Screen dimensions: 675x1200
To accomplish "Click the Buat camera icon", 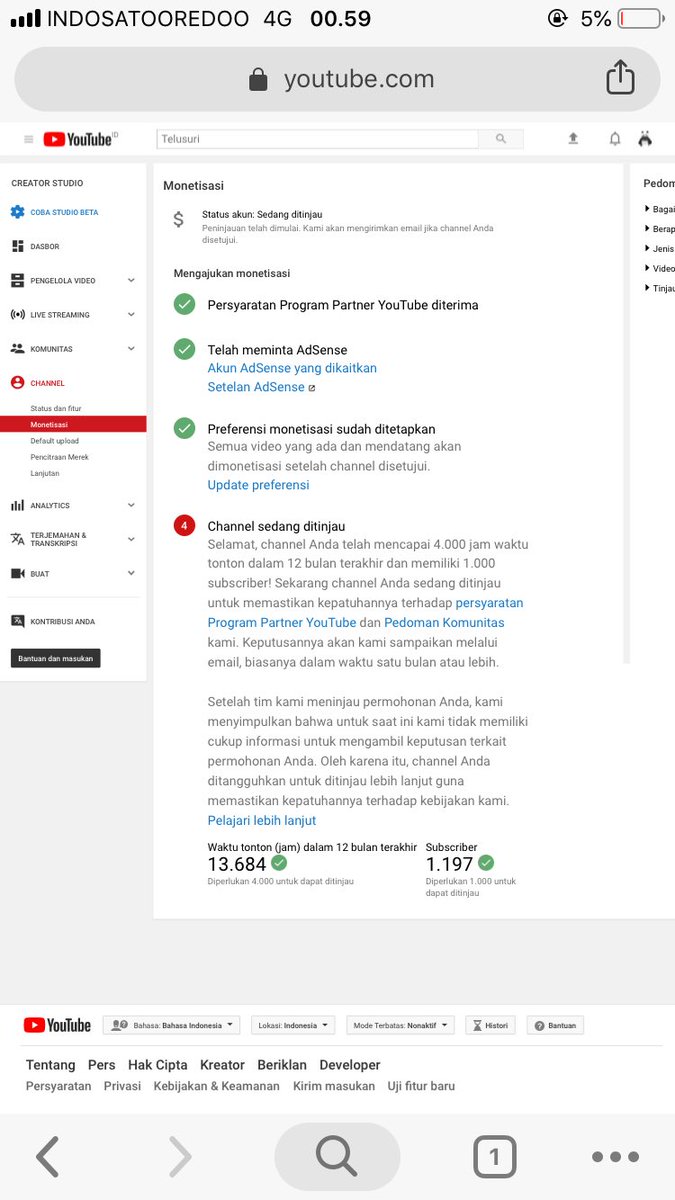I will (x=17, y=574).
